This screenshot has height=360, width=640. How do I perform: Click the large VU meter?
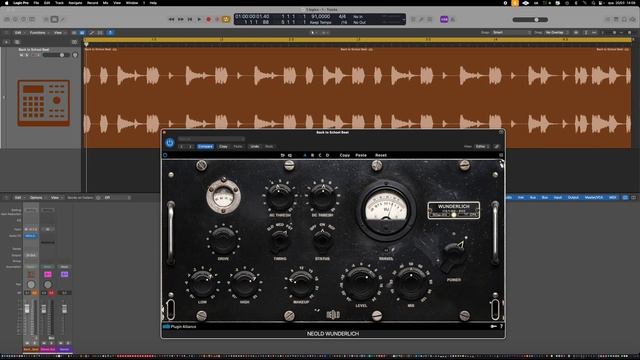click(x=386, y=211)
